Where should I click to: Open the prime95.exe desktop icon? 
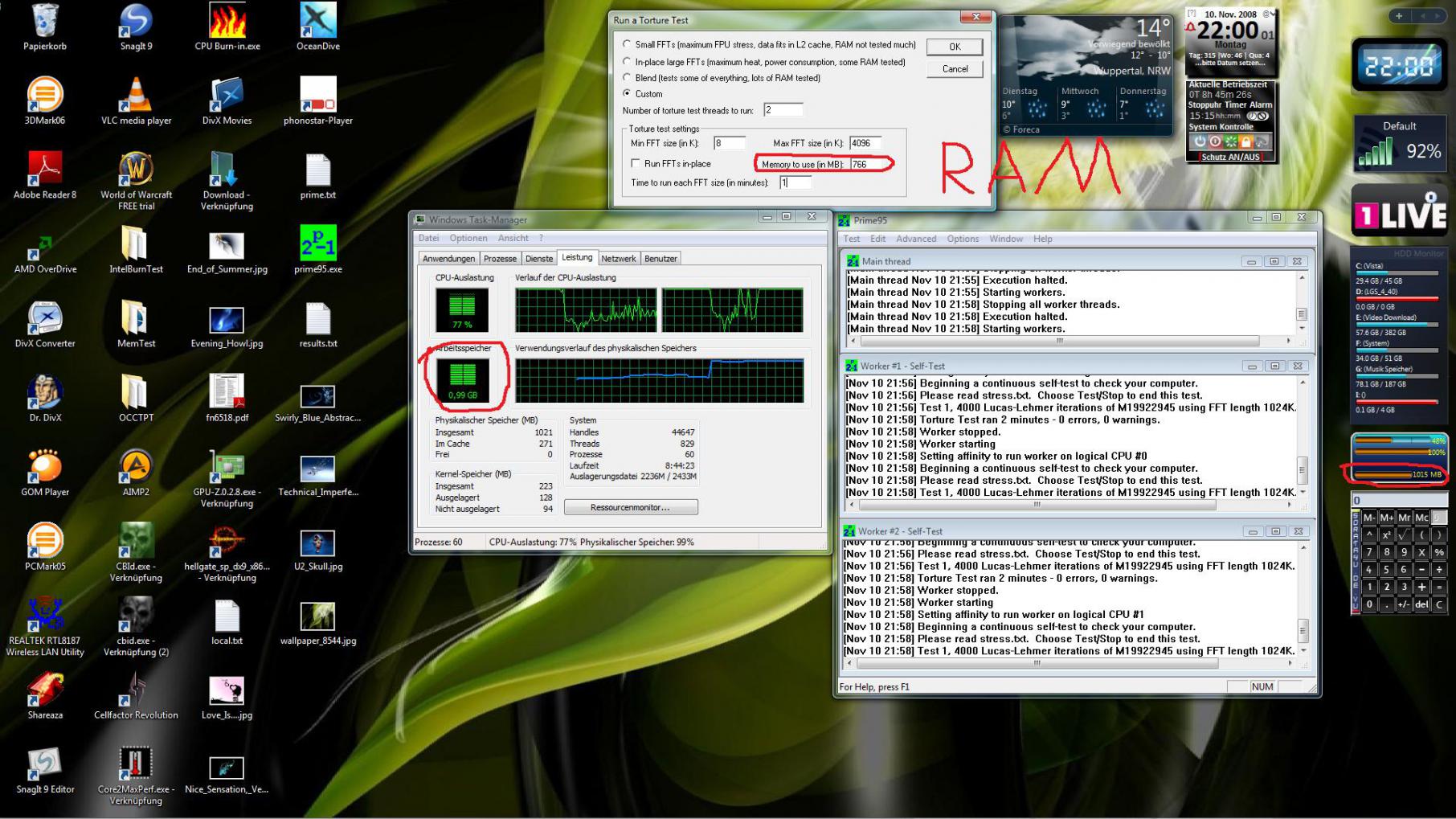click(317, 244)
